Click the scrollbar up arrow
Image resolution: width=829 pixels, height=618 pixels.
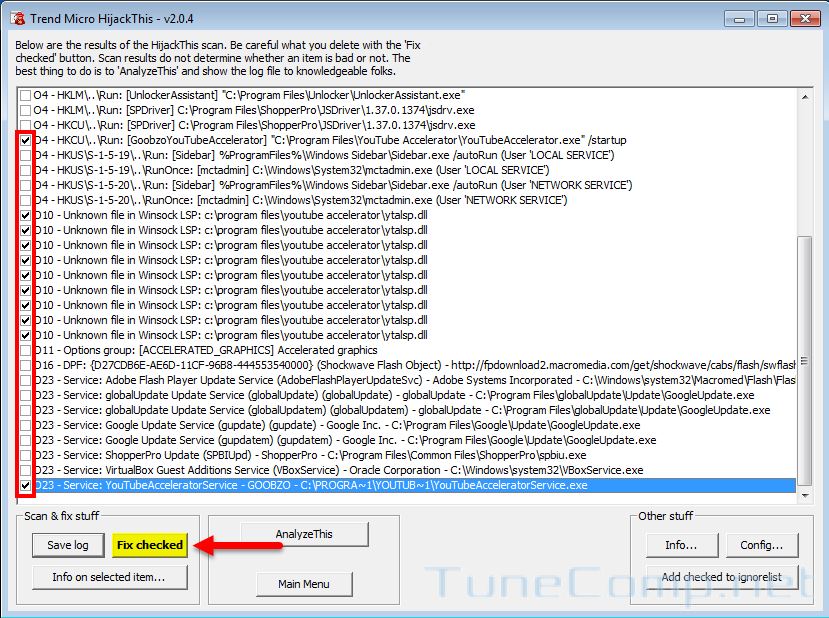coord(805,97)
